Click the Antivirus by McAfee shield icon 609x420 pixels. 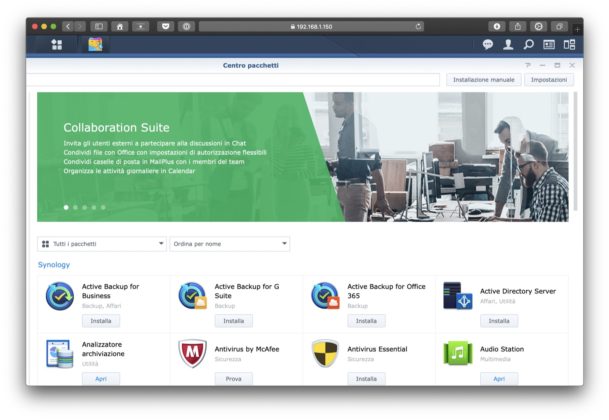pos(192,354)
